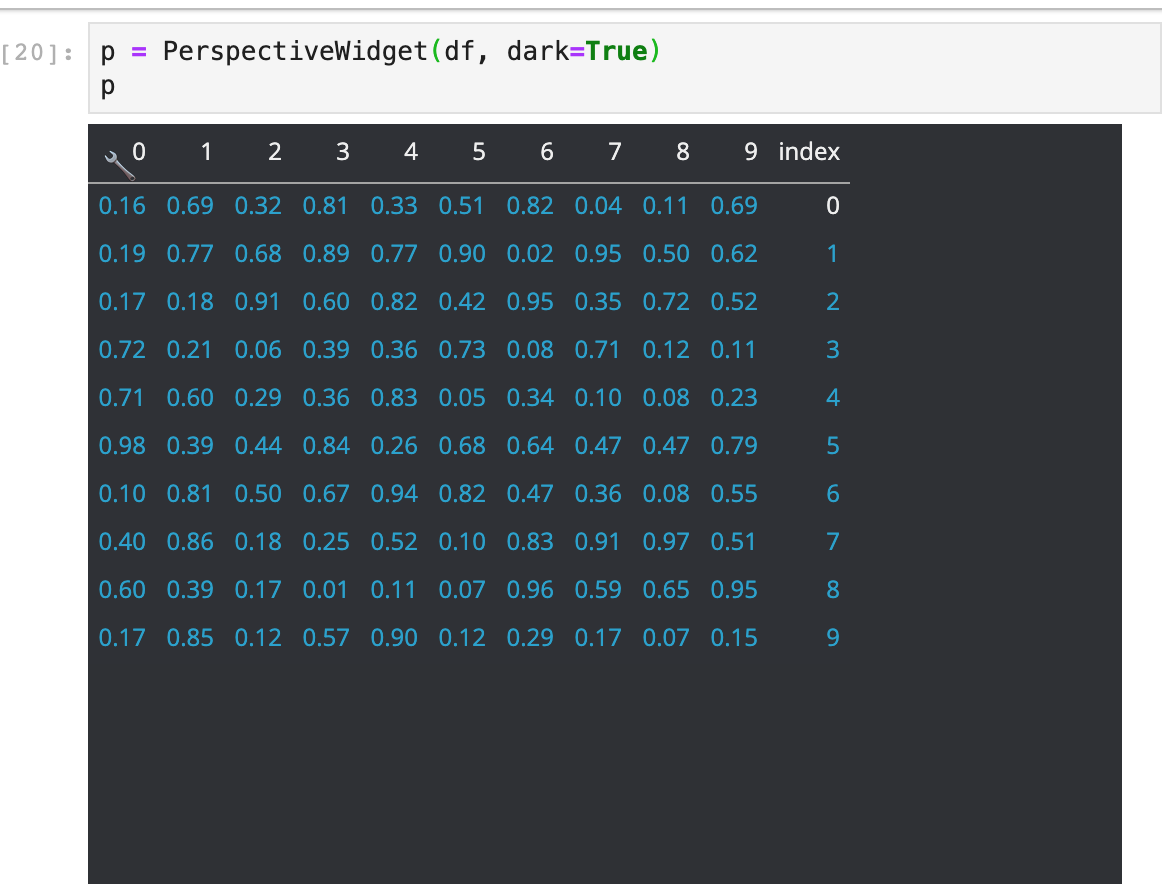Click cell value 0.96 in row index 8

530,589
